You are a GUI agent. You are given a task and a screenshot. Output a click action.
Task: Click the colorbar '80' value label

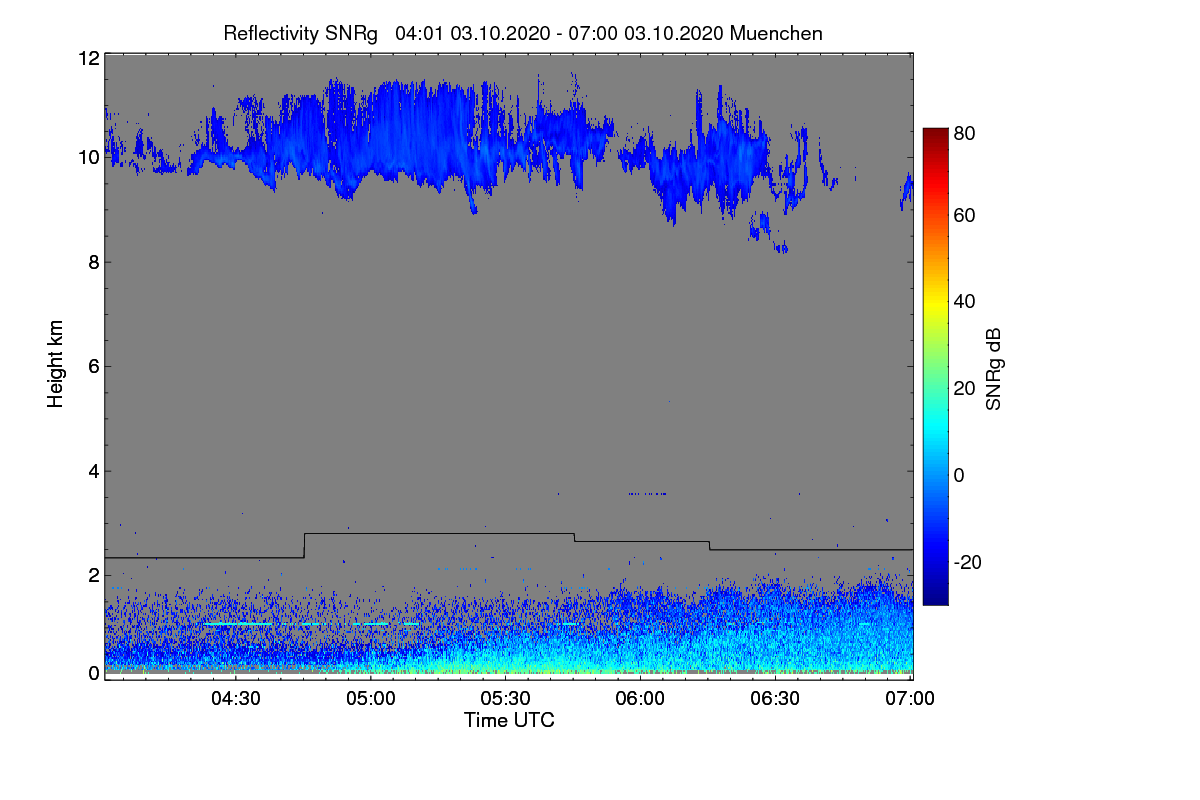[x=965, y=133]
